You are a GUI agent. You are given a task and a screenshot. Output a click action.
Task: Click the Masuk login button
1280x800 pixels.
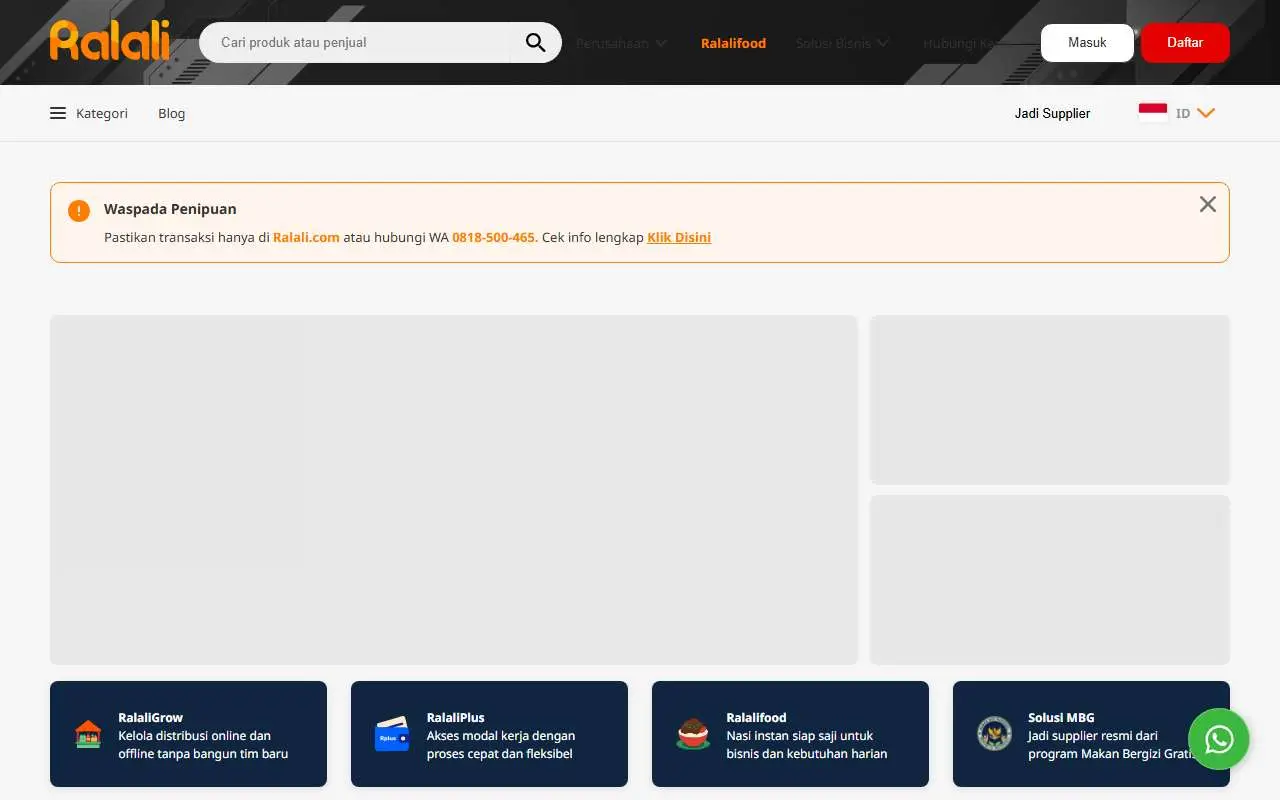1087,43
